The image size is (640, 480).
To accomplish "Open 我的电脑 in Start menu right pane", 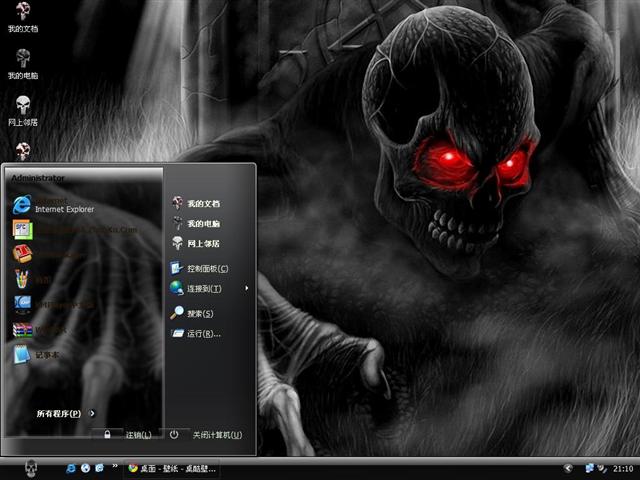I will click(196, 223).
